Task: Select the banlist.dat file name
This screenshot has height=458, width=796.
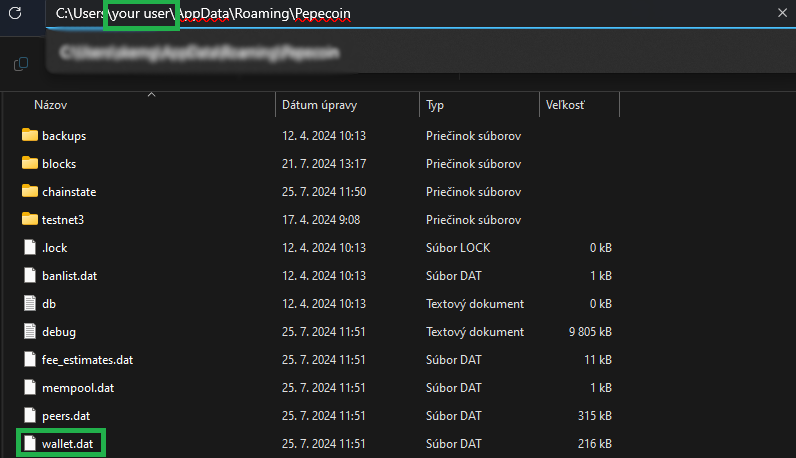Action: click(x=70, y=276)
